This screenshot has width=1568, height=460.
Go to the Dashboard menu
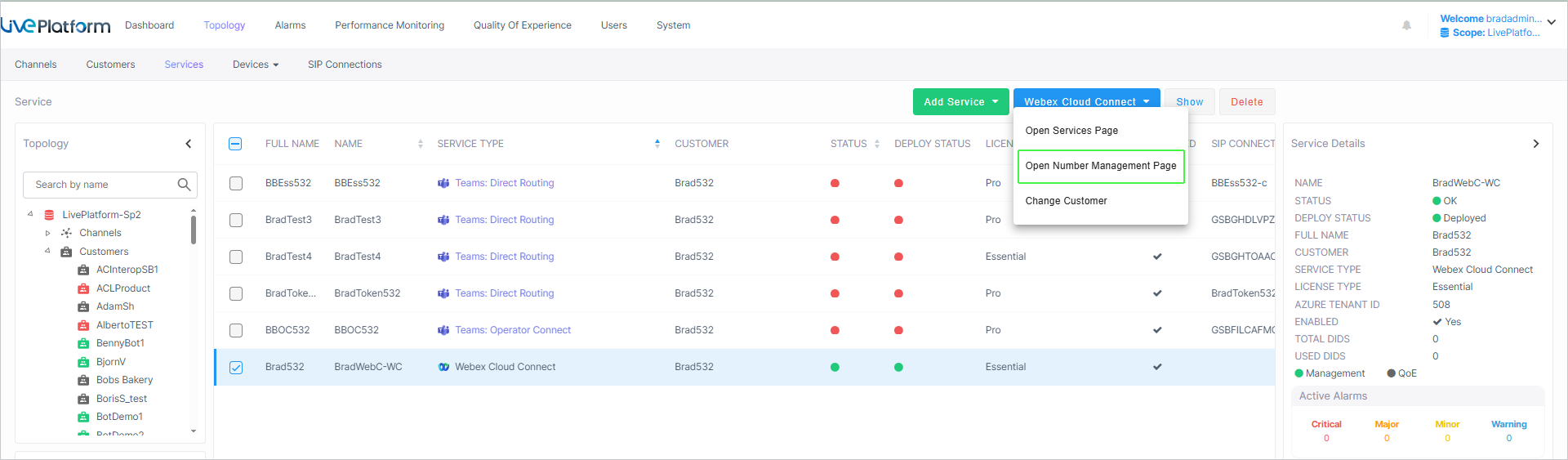pos(149,25)
